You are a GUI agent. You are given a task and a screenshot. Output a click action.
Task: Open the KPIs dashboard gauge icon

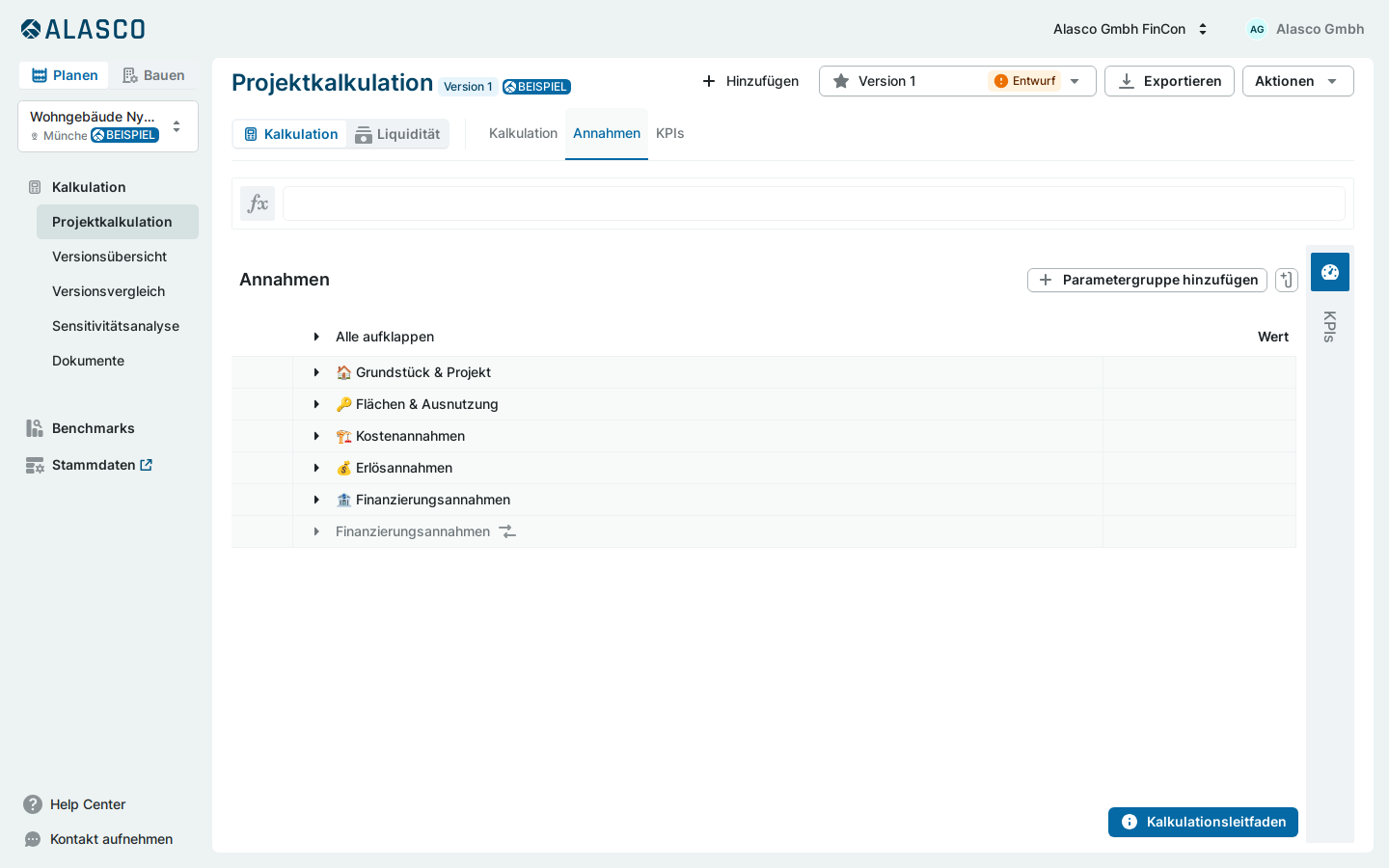pyautogui.click(x=1330, y=272)
